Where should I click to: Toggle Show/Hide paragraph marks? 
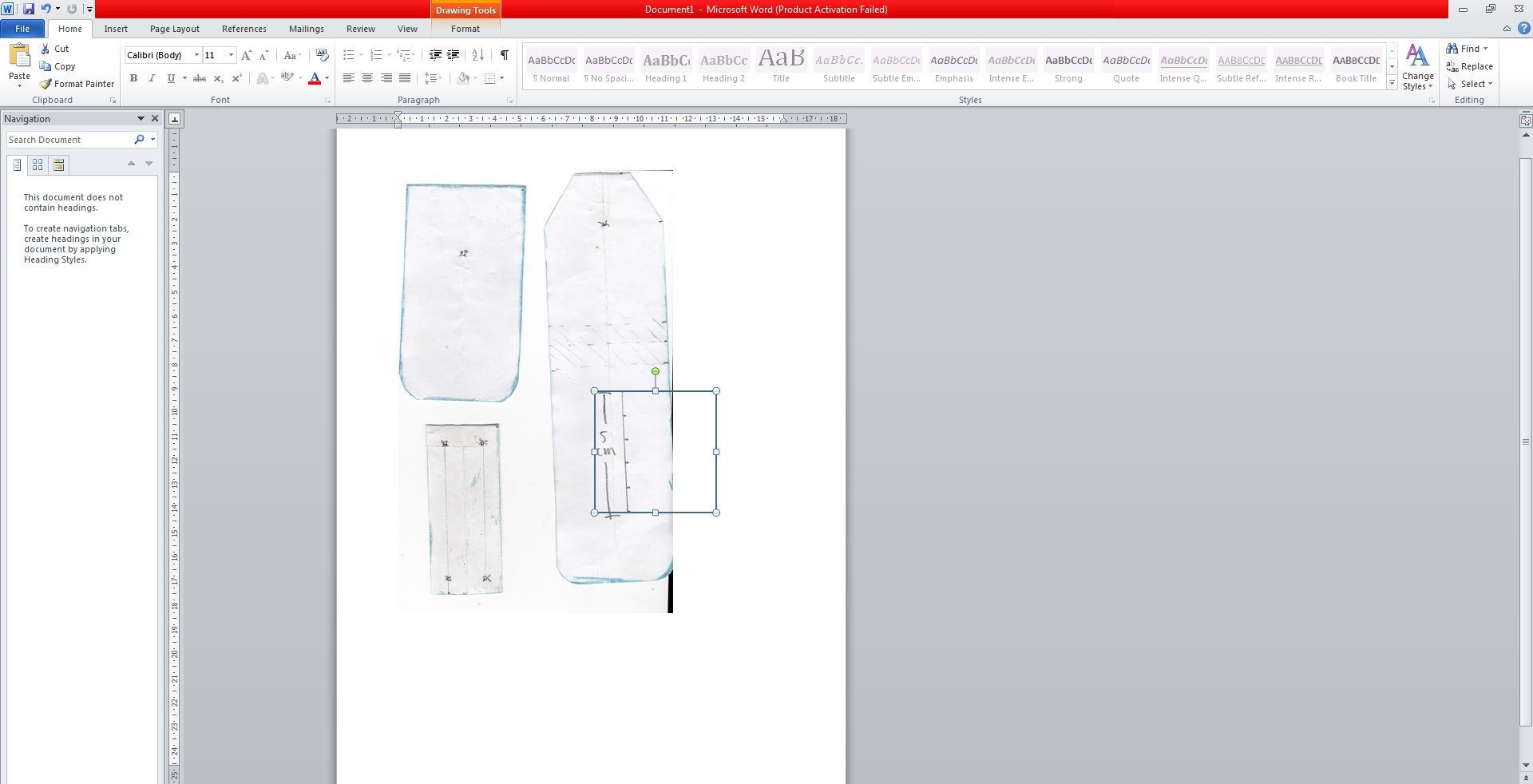[504, 55]
